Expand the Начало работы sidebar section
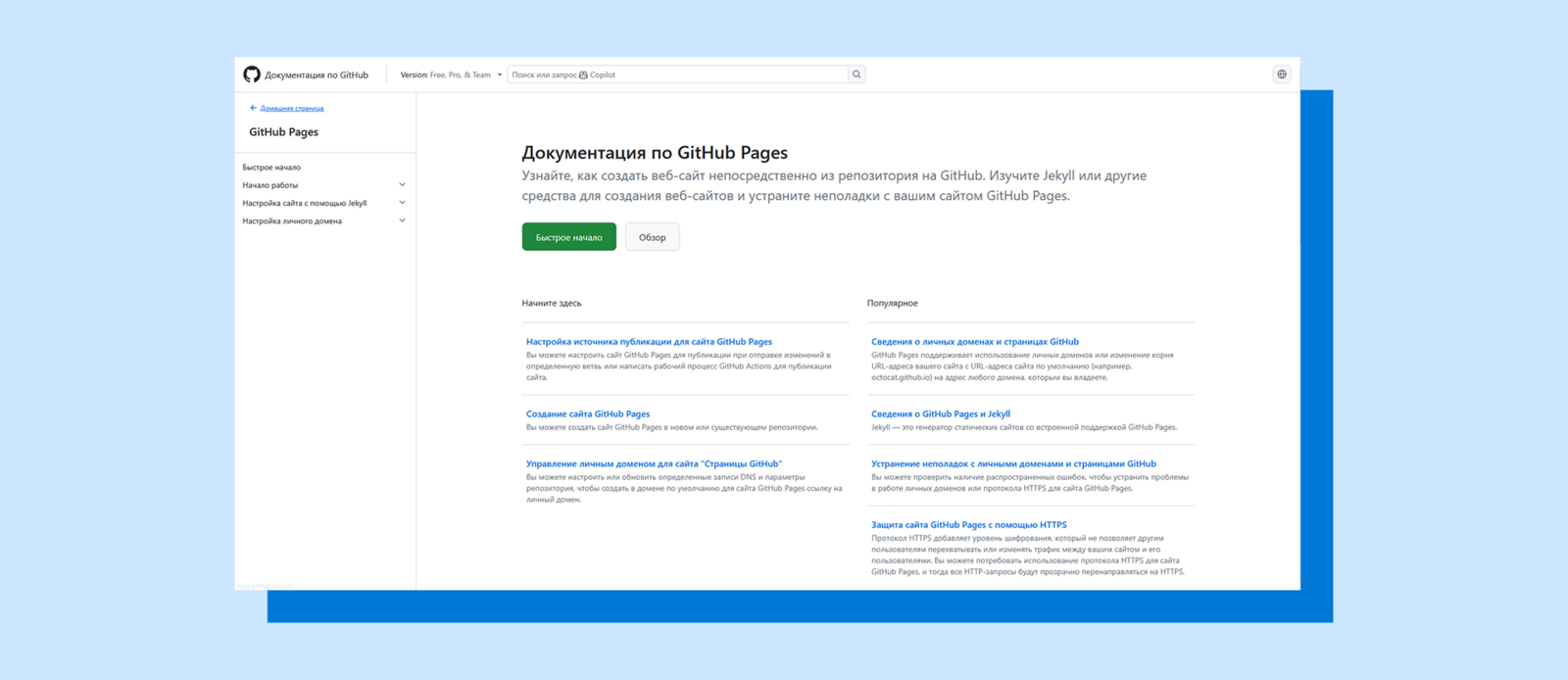 coord(402,184)
